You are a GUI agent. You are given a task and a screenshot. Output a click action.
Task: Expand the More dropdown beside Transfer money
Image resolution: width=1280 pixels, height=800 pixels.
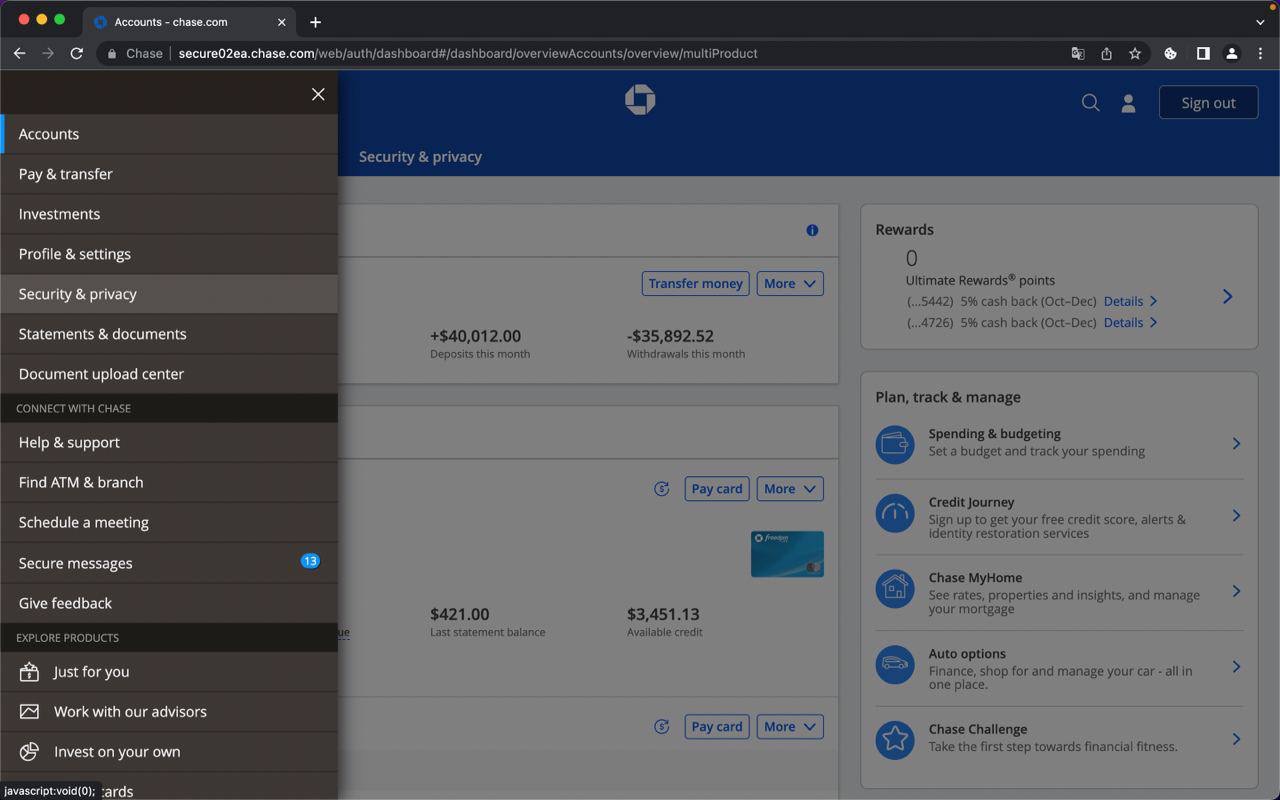click(790, 284)
